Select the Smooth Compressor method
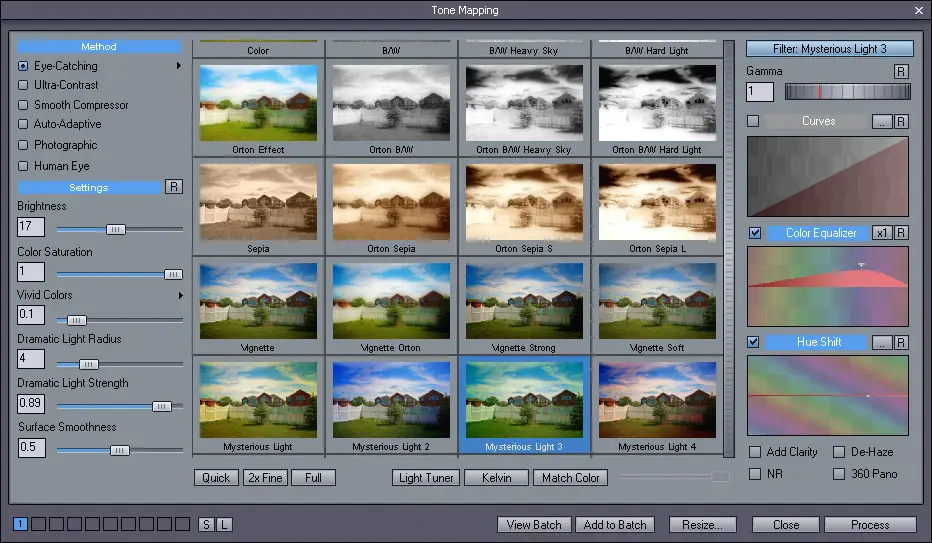 (23, 105)
